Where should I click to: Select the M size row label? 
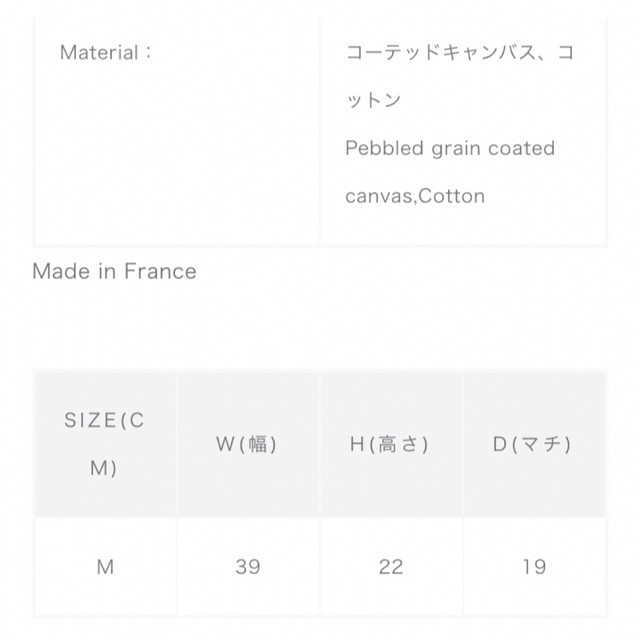click(105, 567)
